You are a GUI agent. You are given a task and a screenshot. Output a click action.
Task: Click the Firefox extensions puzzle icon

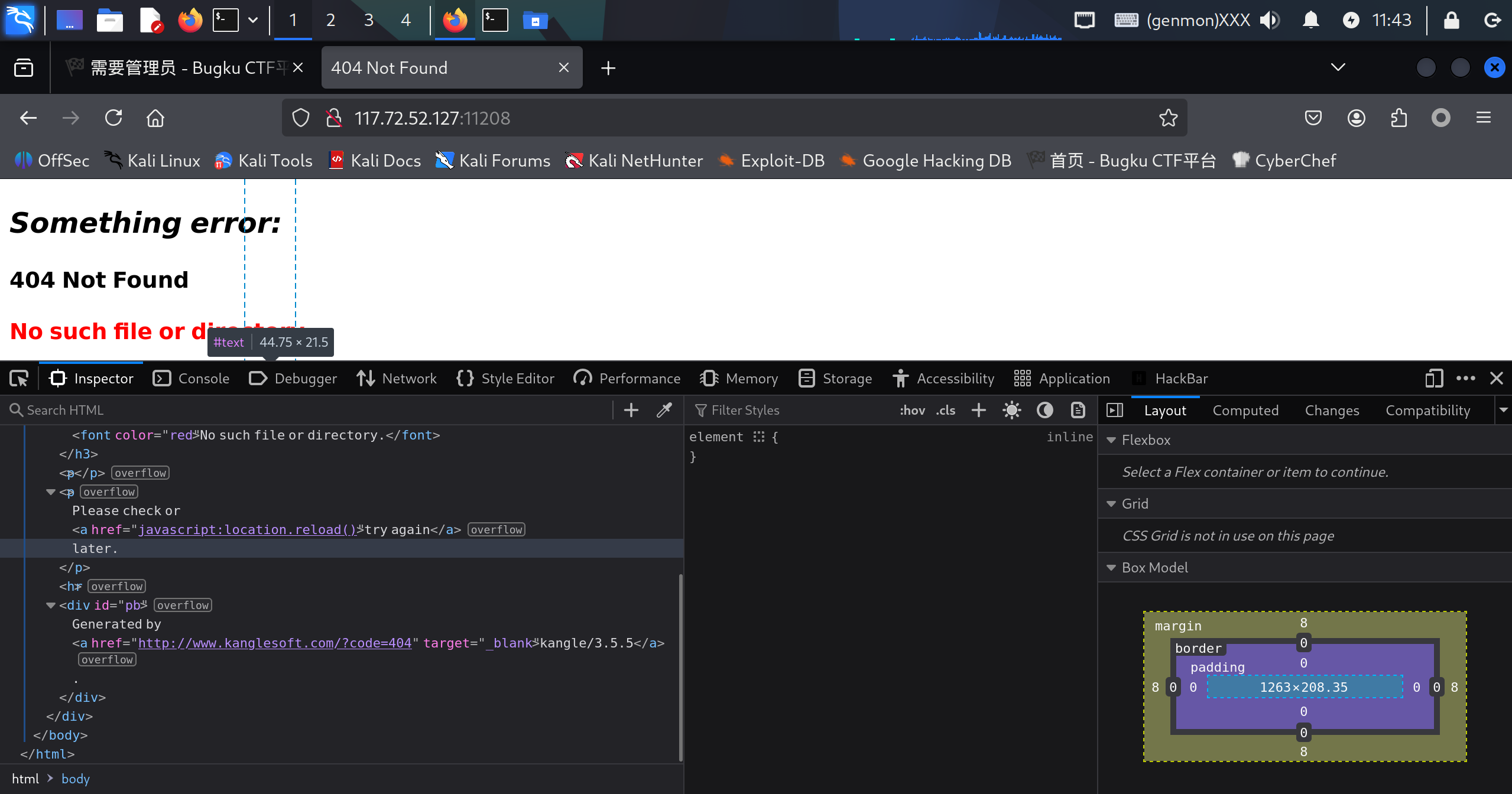click(x=1399, y=118)
